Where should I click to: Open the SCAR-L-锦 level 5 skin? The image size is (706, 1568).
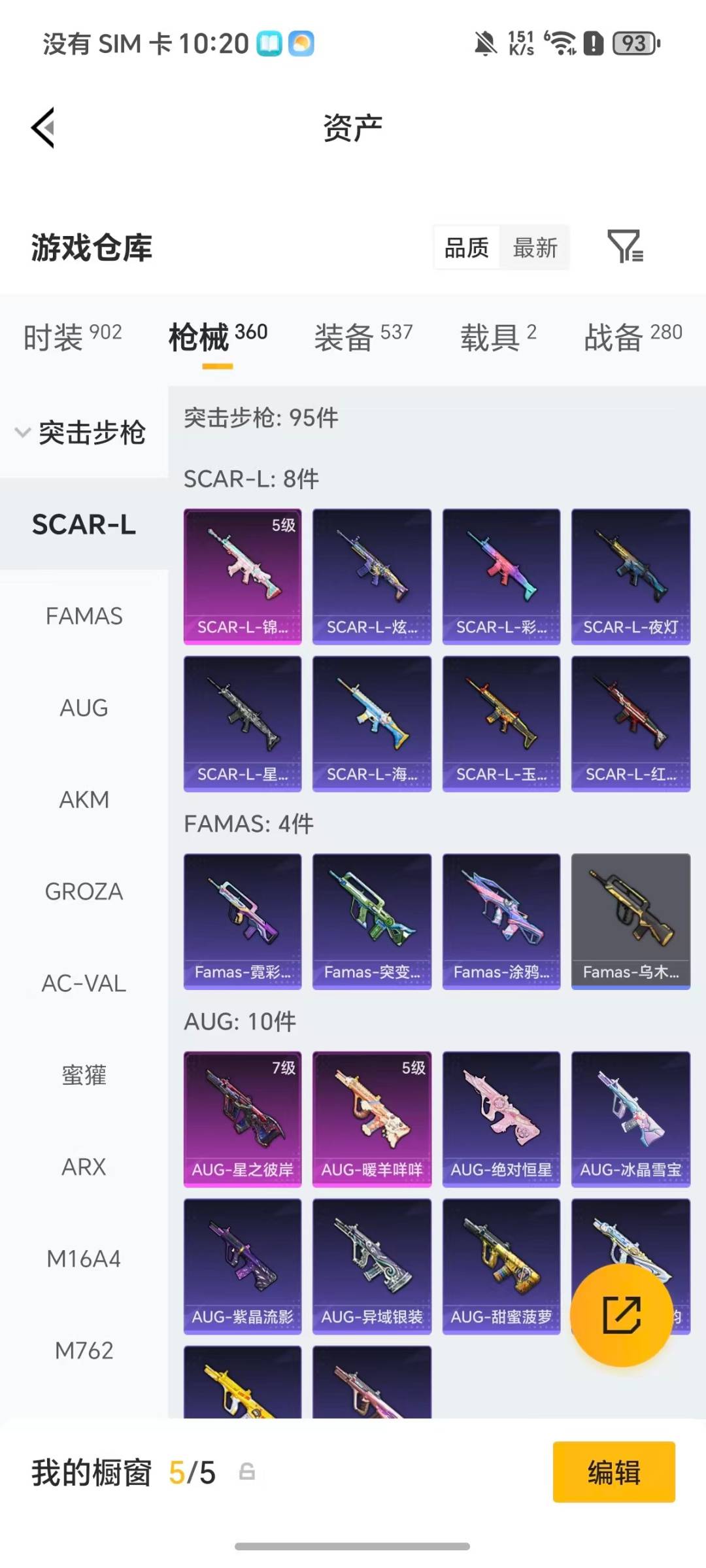click(243, 576)
